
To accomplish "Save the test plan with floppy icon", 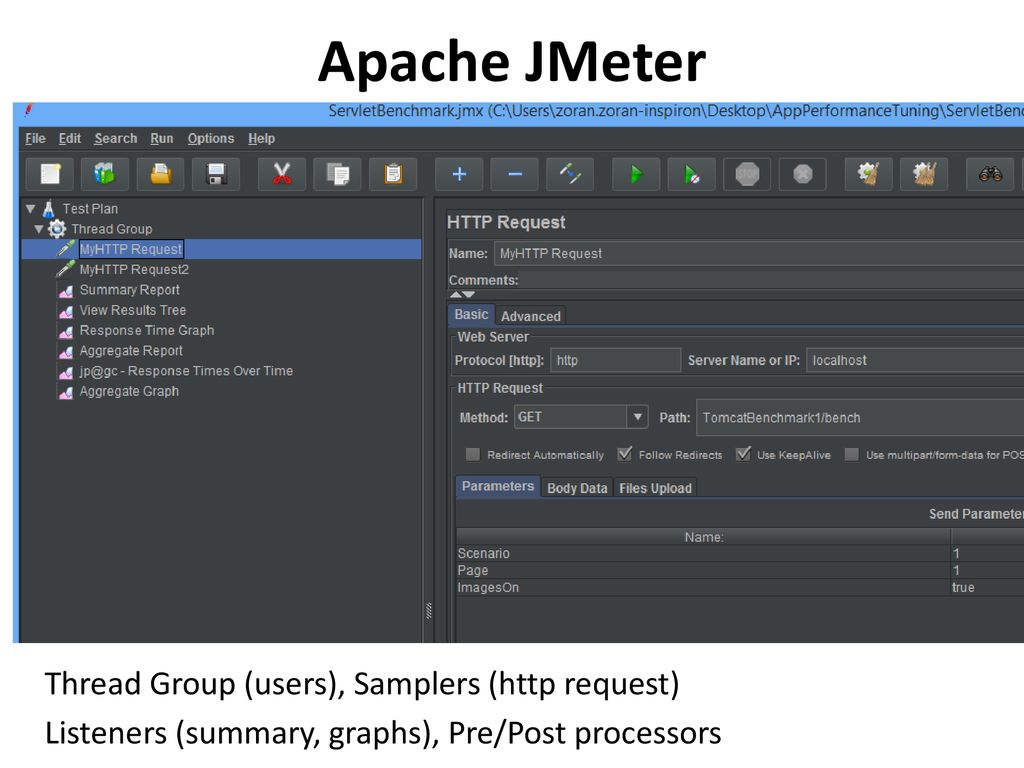I will pyautogui.click(x=216, y=174).
